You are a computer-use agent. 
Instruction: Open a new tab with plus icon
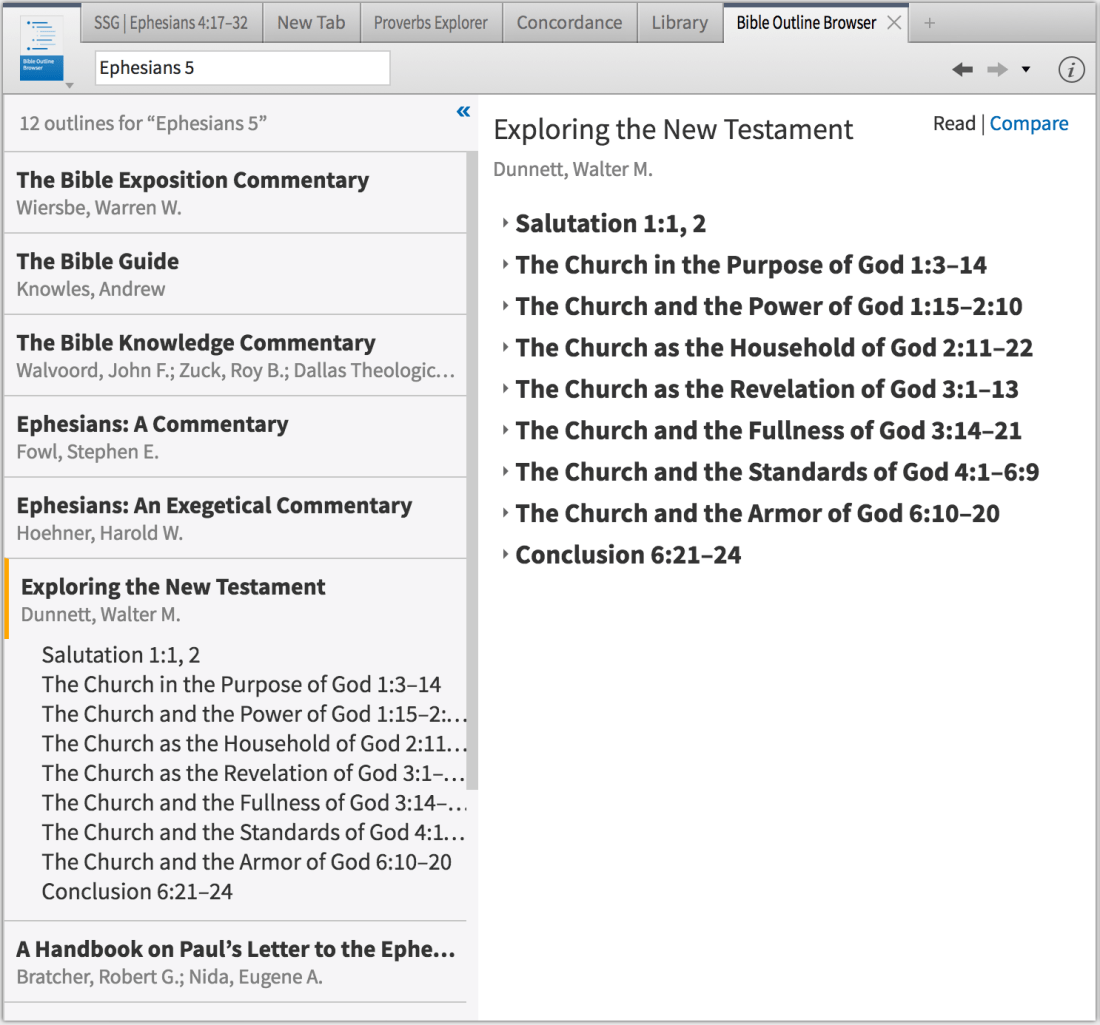tap(929, 23)
